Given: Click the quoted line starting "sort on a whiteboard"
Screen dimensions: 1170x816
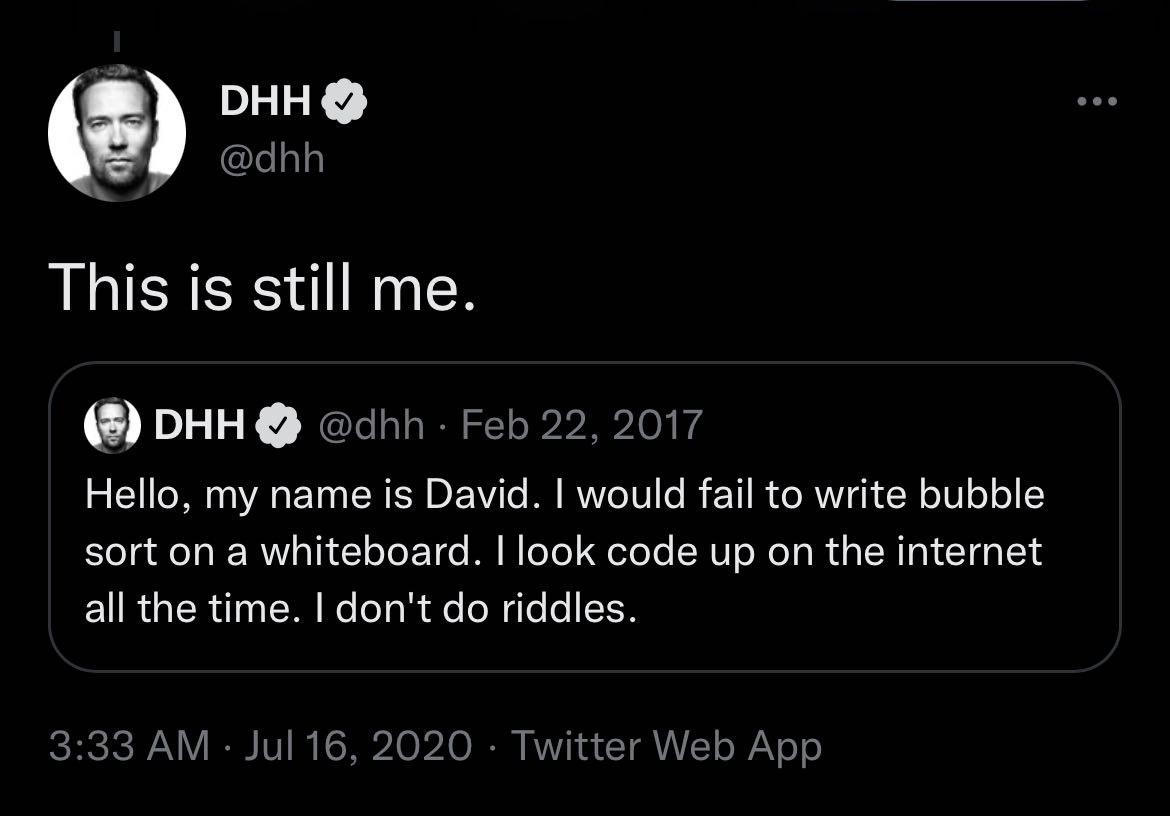Looking at the screenshot, I should (x=563, y=551).
